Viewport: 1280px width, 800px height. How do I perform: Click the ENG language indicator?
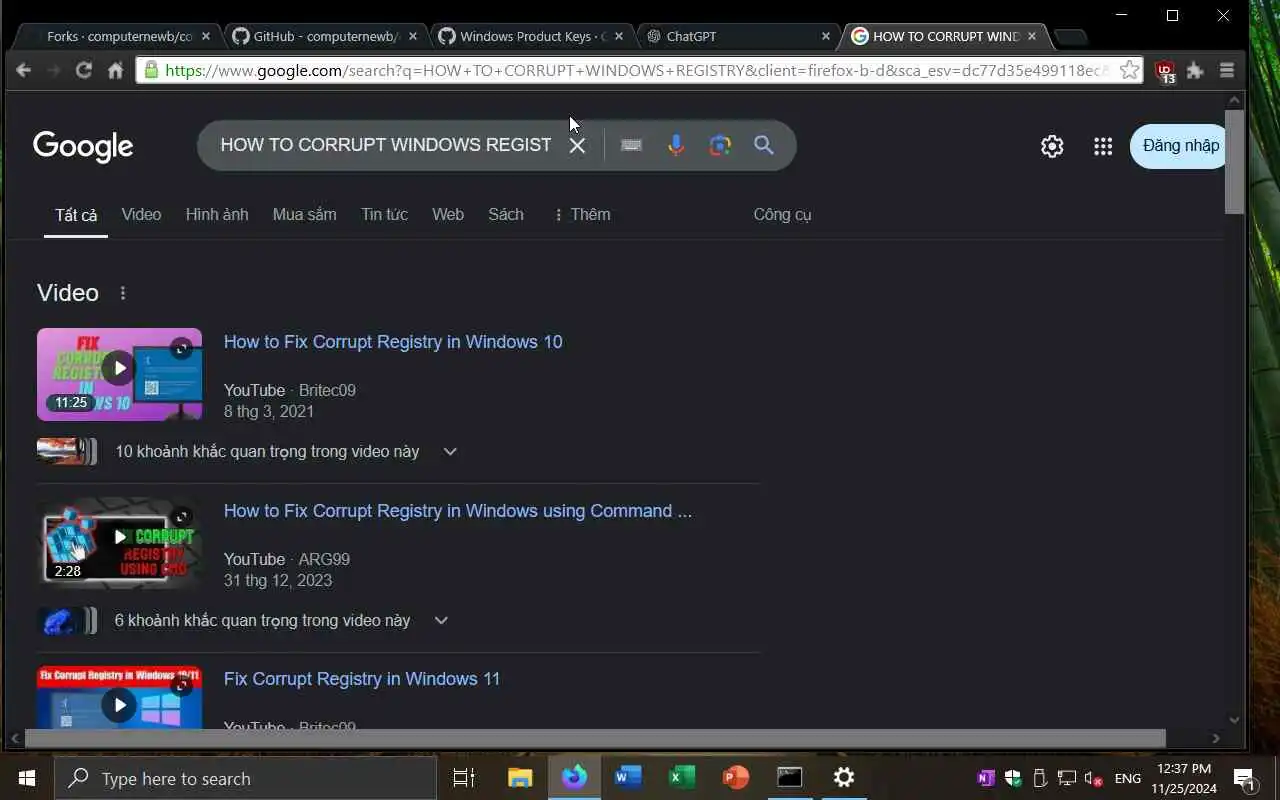click(1128, 778)
